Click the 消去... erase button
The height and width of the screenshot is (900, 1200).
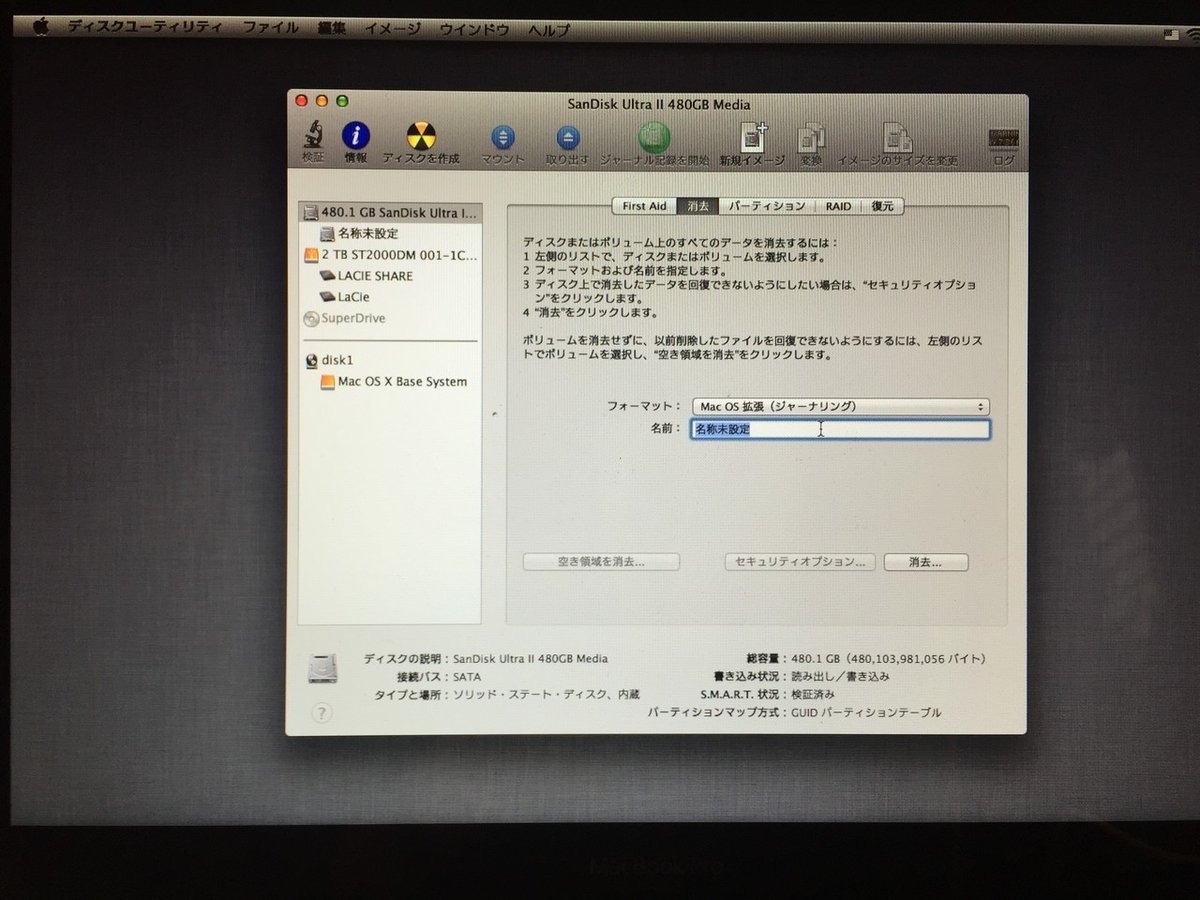[926, 562]
